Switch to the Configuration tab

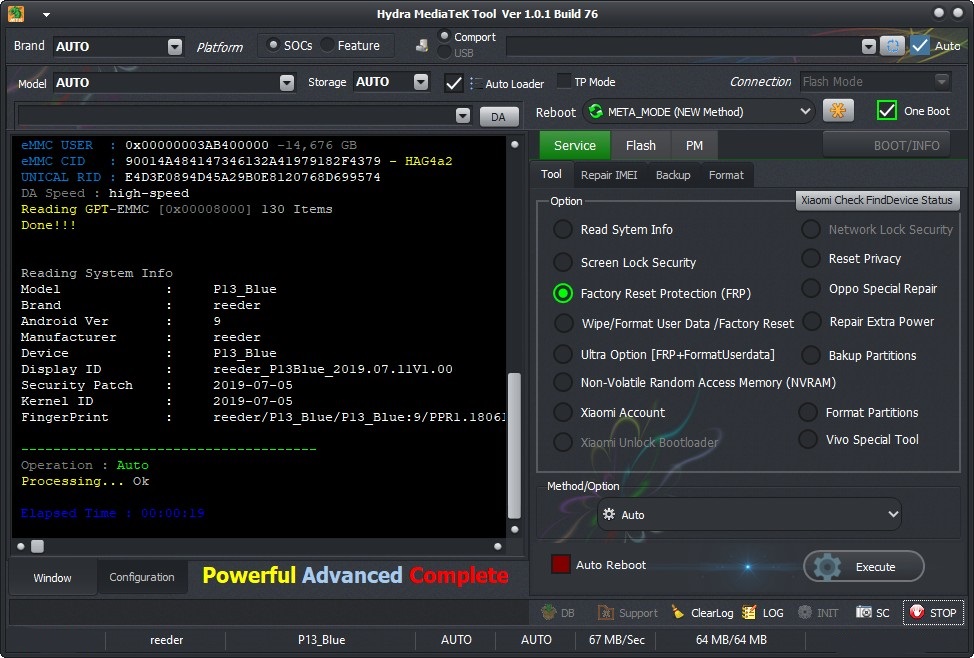coord(142,577)
